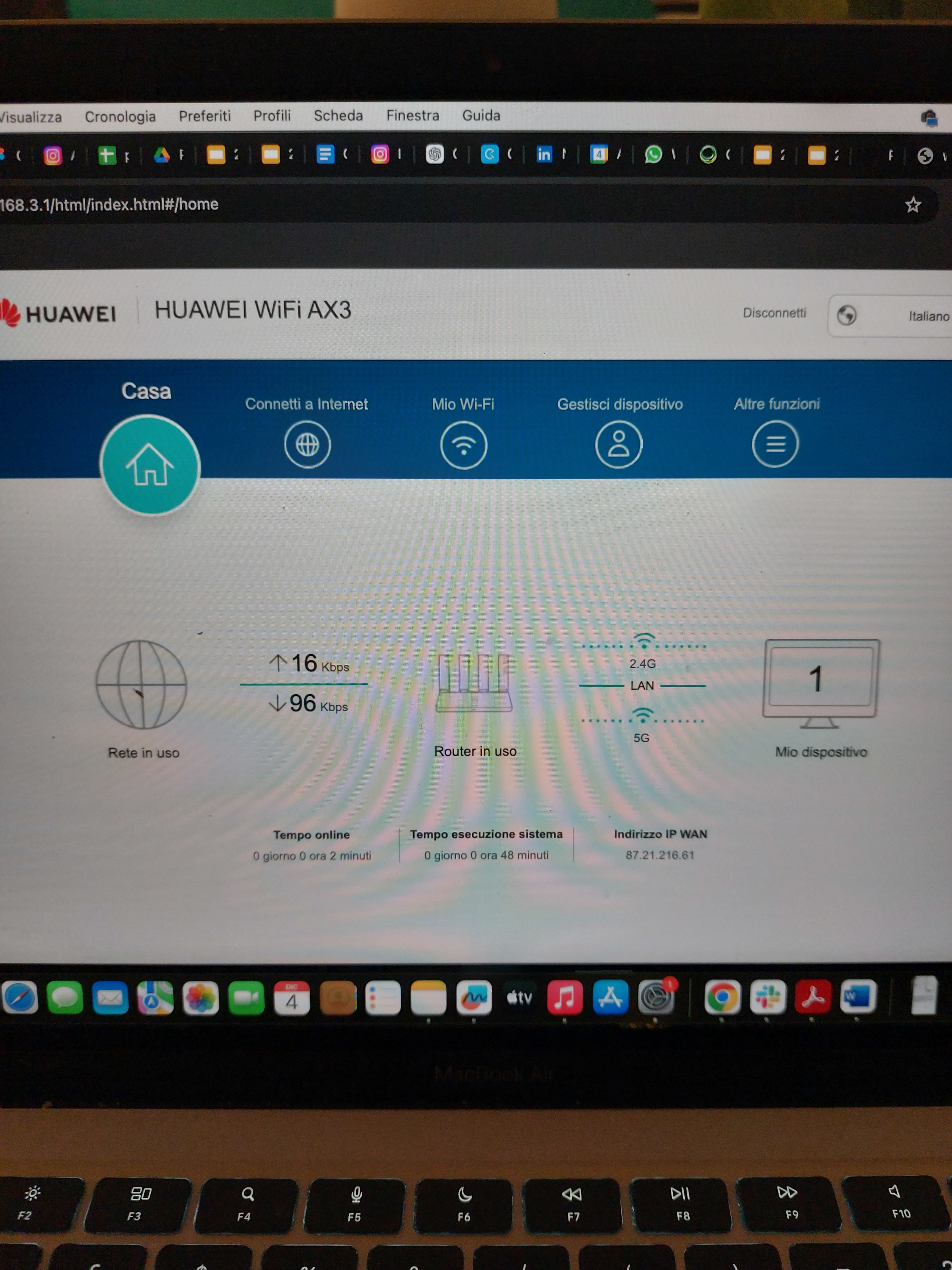
Task: Open Slack from the Dock
Action: 768,998
